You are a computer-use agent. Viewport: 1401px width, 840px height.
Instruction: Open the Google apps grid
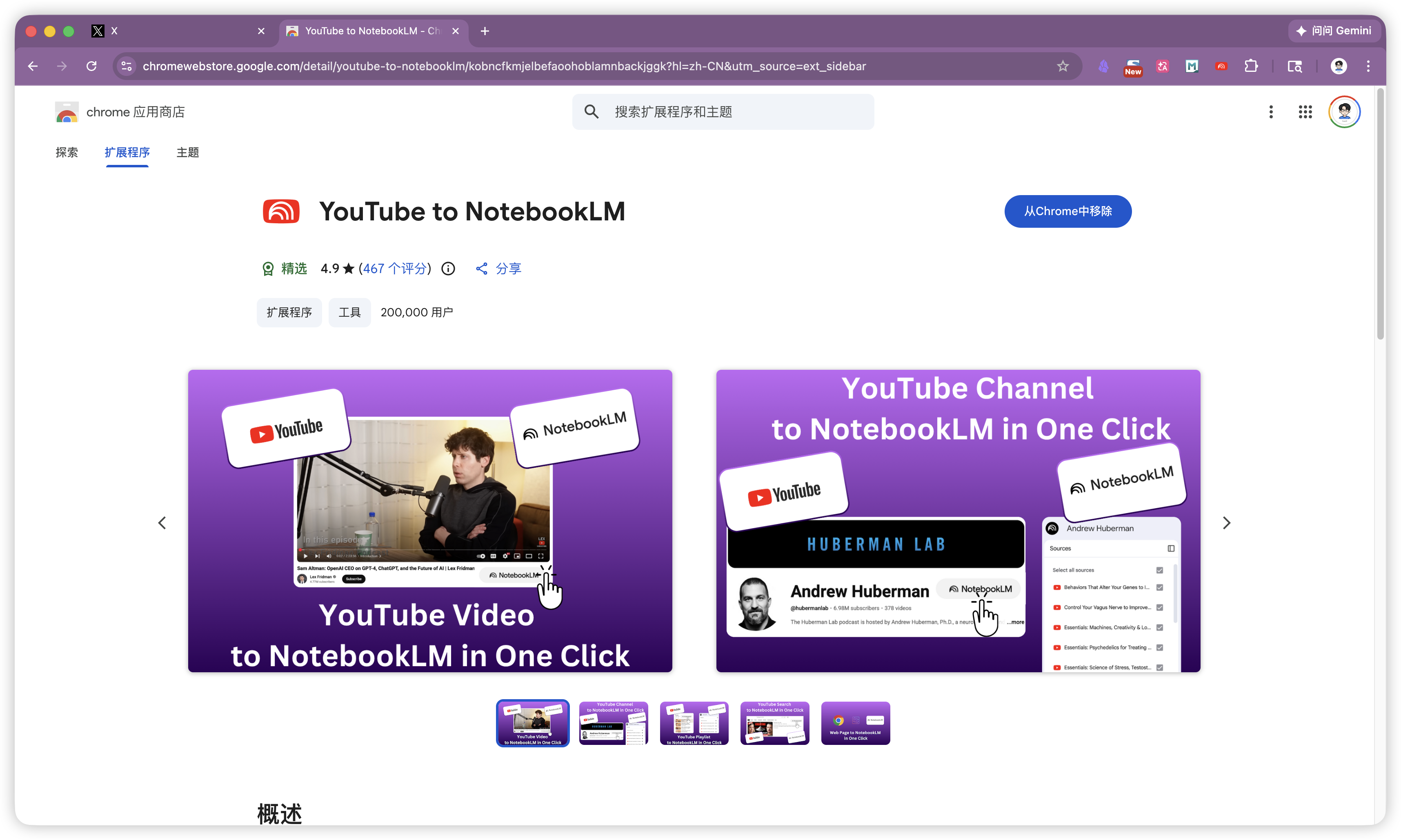coord(1305,112)
